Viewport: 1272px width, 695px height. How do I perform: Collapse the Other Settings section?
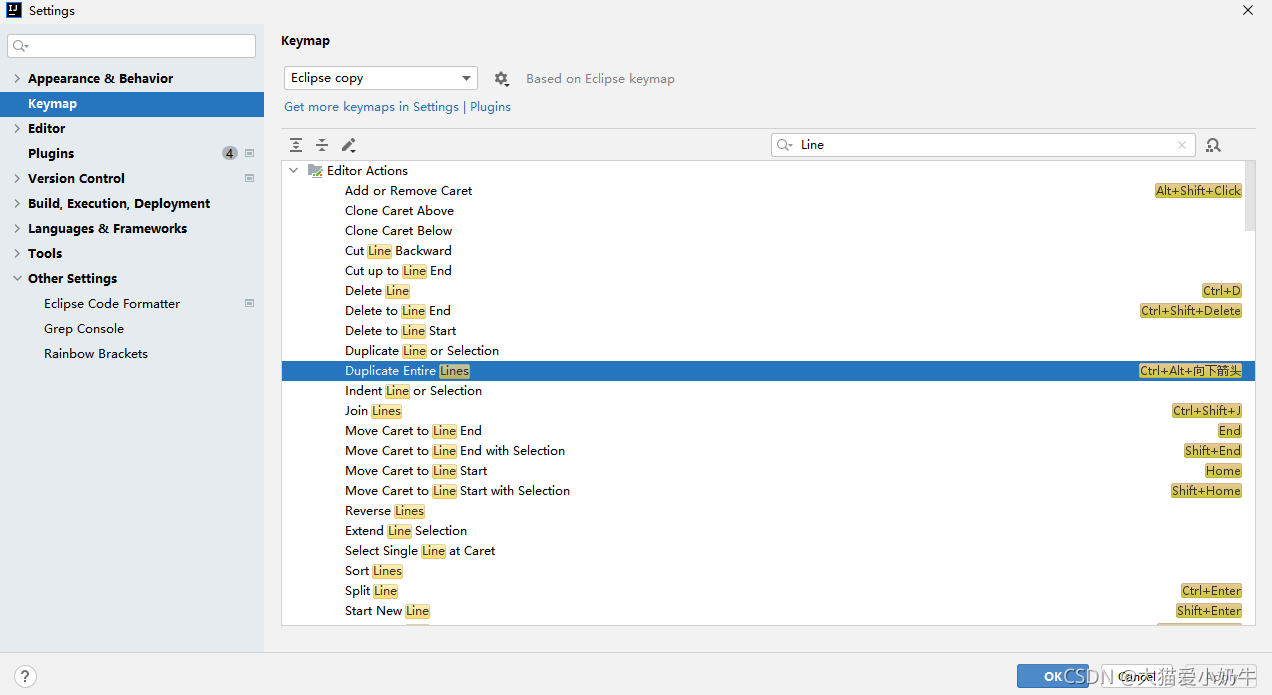[x=17, y=278]
